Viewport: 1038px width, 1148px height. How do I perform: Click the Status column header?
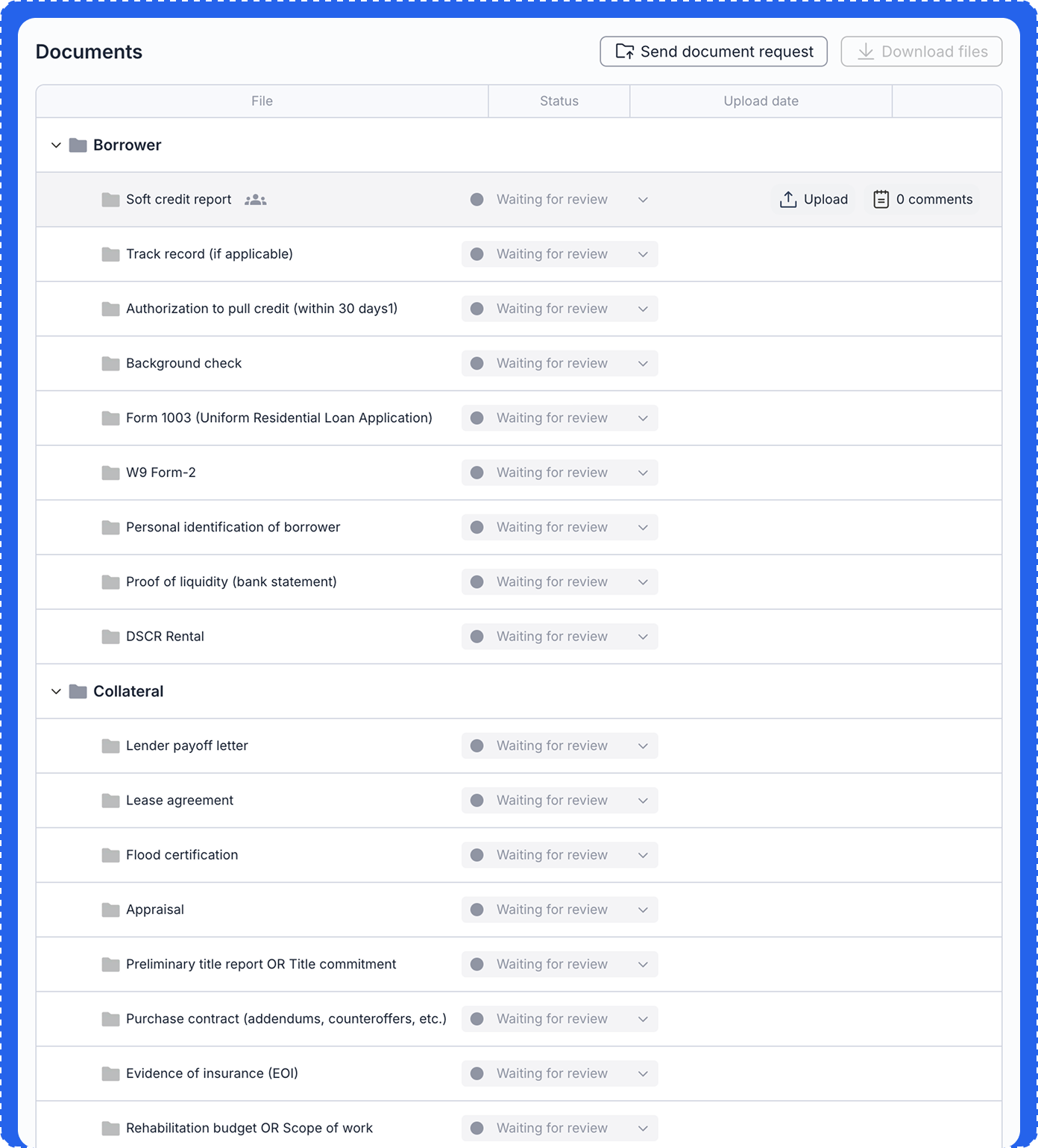559,101
